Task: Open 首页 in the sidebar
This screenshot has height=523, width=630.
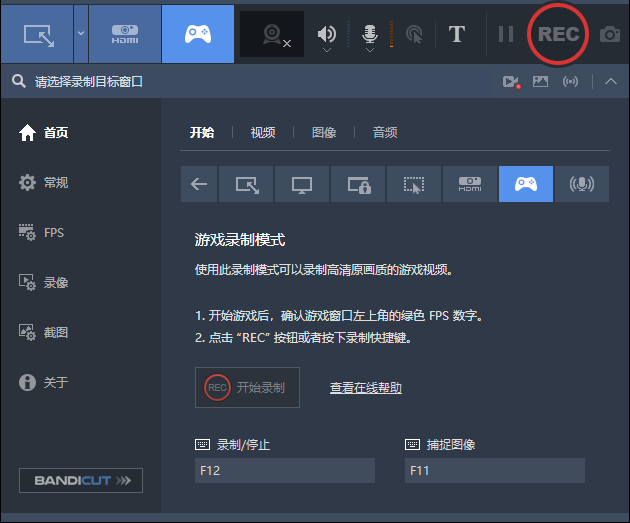Action: tap(44, 133)
